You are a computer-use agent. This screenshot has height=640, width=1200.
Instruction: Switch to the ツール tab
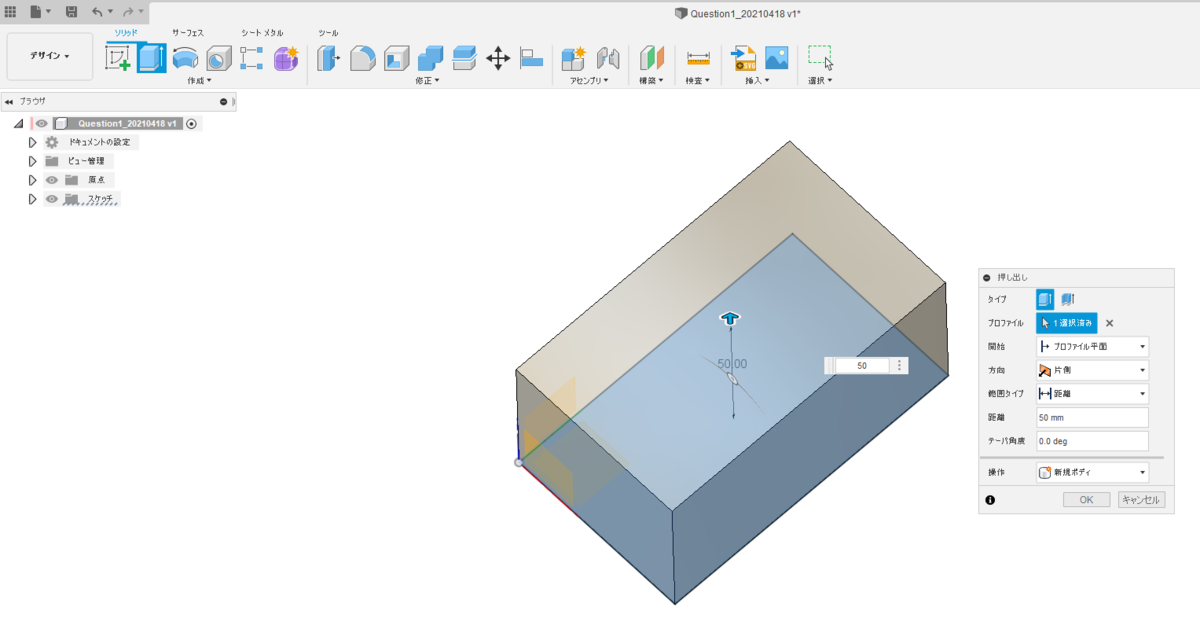(x=328, y=33)
